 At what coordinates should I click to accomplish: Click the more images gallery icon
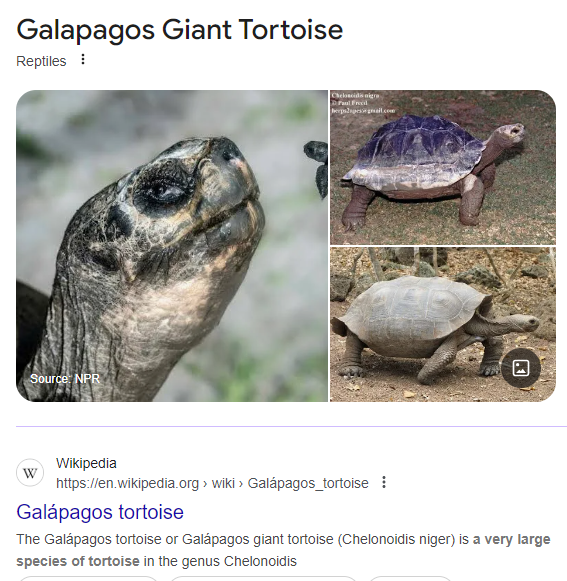521,368
